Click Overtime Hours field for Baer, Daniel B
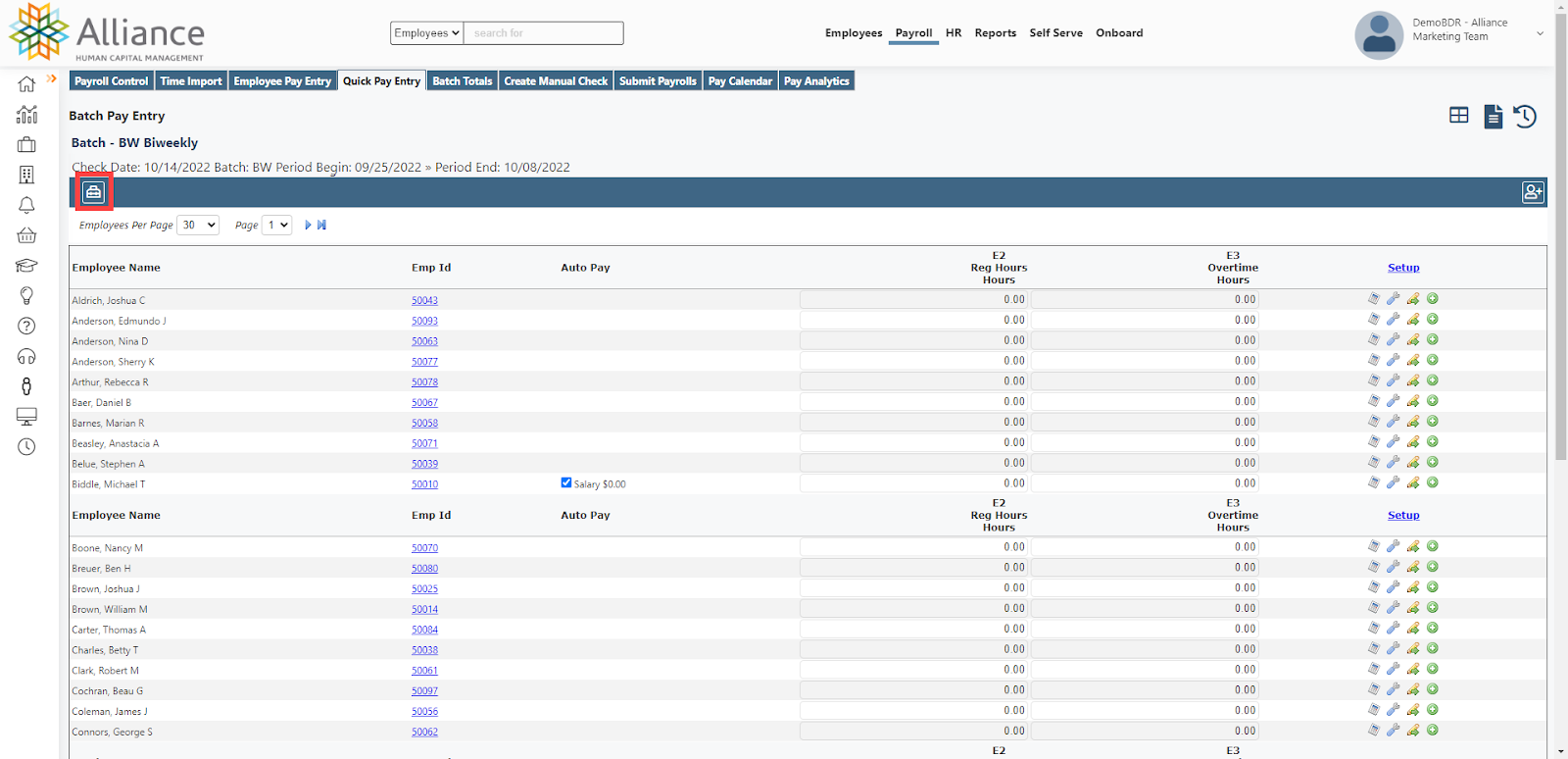The height and width of the screenshot is (759, 1568). point(1145,402)
